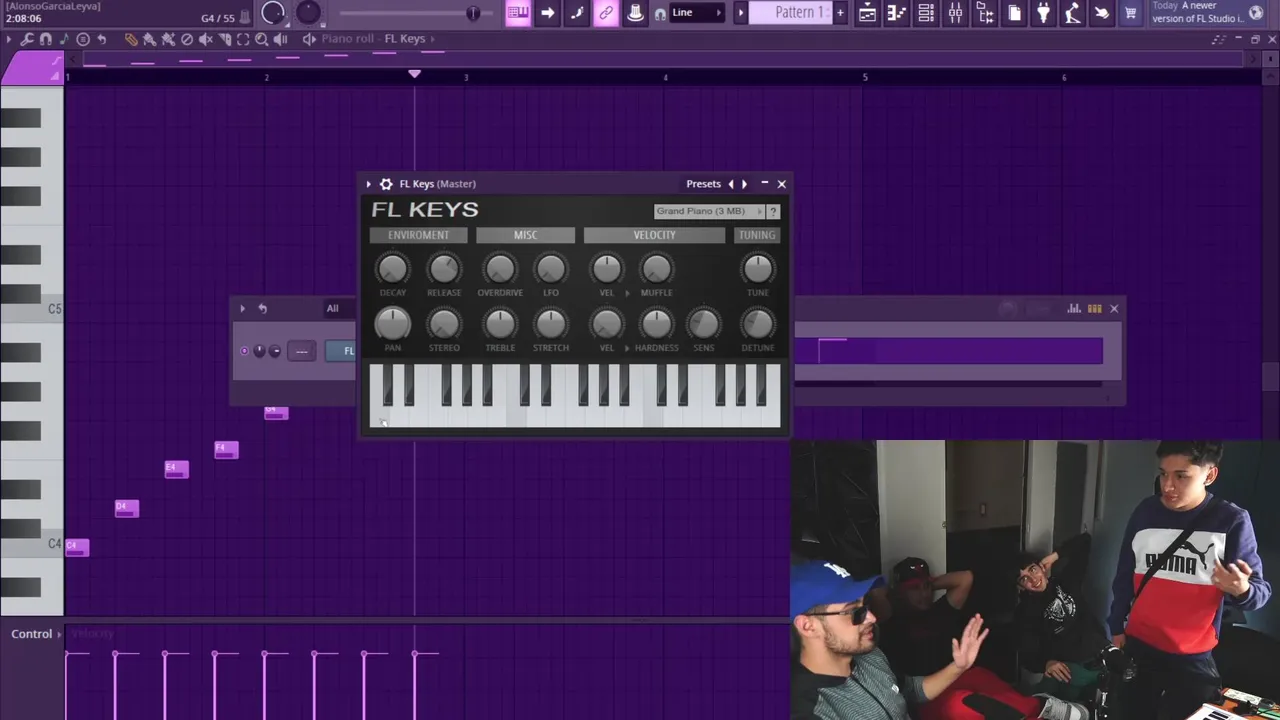1280x720 pixels.
Task: Select the Mute tool speaker icon
Action: point(206,39)
